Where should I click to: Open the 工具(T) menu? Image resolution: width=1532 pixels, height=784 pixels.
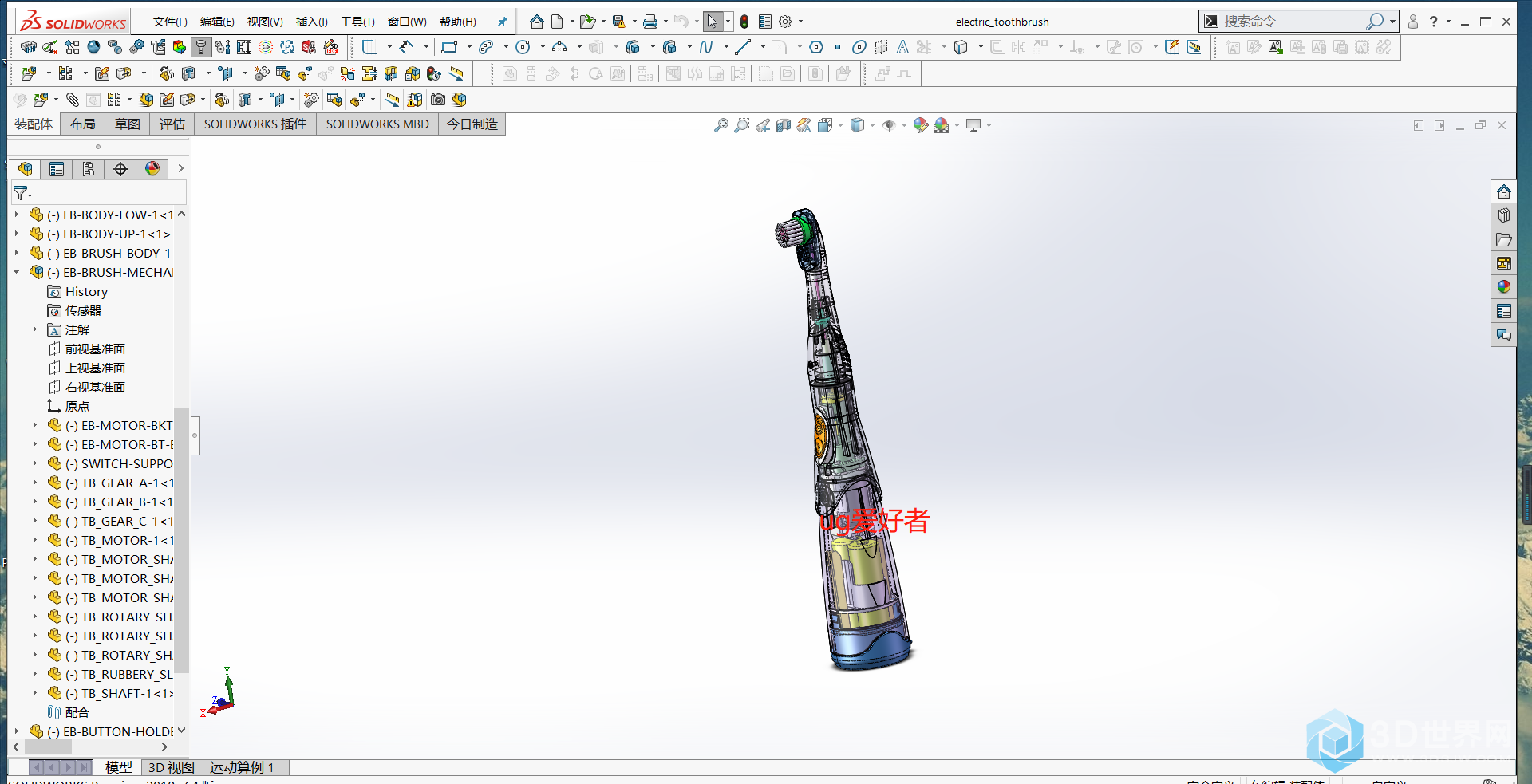(357, 22)
